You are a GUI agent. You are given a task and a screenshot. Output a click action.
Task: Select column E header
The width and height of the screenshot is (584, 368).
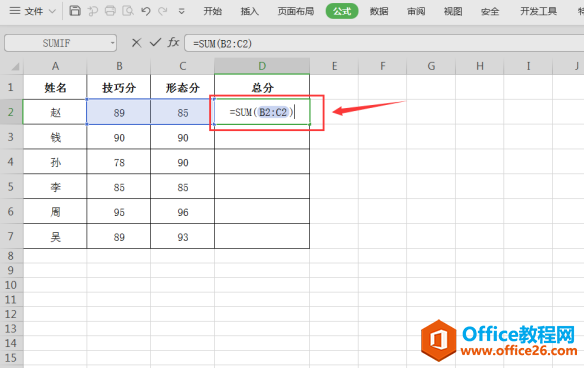click(x=334, y=66)
